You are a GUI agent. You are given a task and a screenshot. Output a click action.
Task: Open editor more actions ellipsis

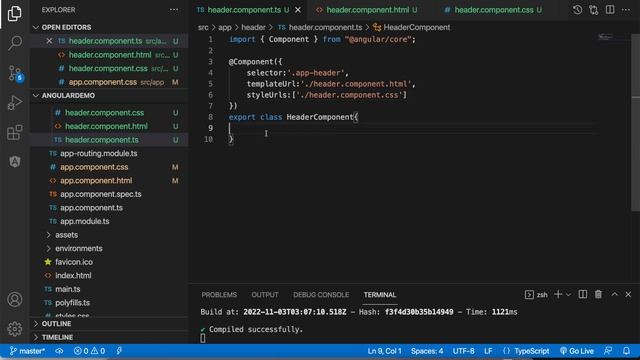[626, 10]
